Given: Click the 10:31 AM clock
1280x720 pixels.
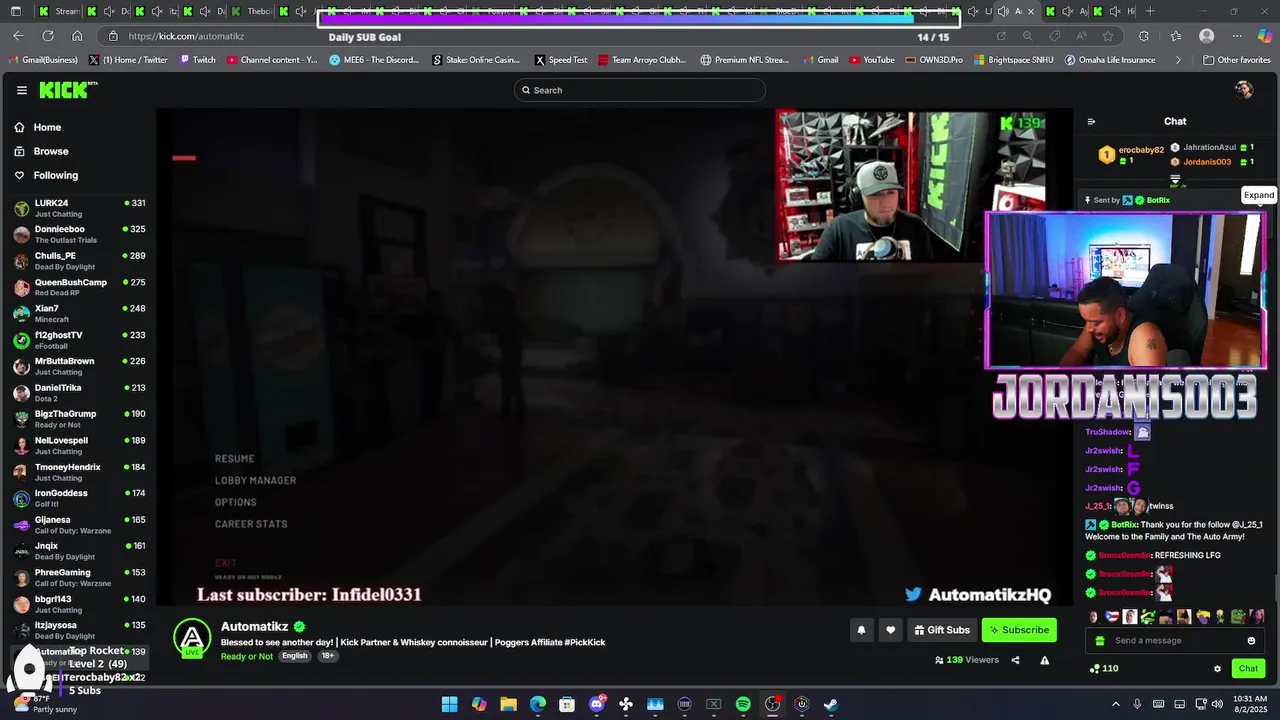Looking at the screenshot, I should pyautogui.click(x=1250, y=698).
